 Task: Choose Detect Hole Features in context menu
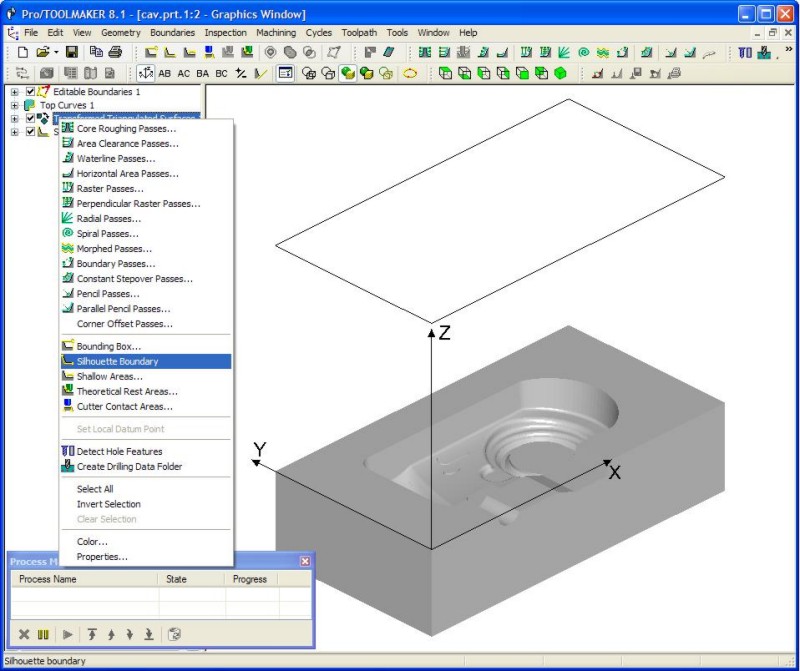(x=146, y=452)
